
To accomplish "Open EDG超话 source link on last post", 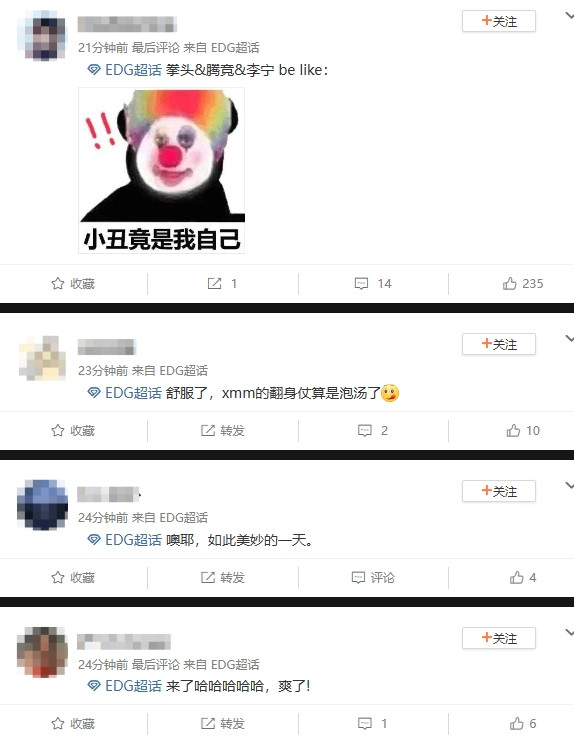I will 235,664.
